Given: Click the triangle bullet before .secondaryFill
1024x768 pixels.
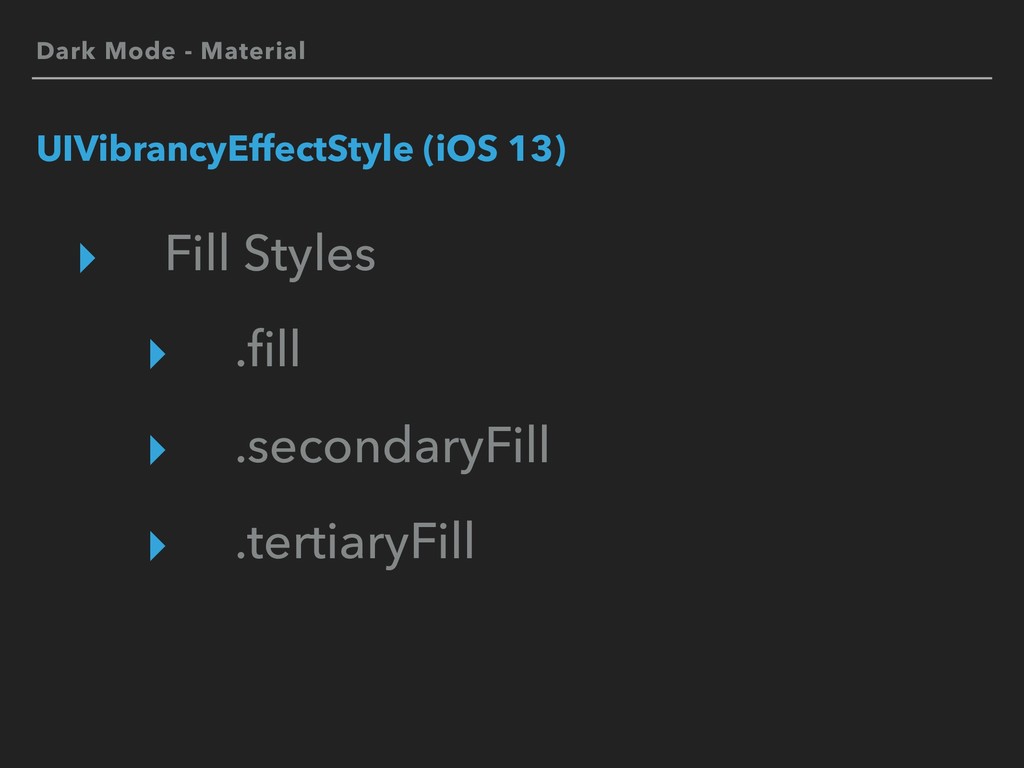Looking at the screenshot, I should coord(157,450).
